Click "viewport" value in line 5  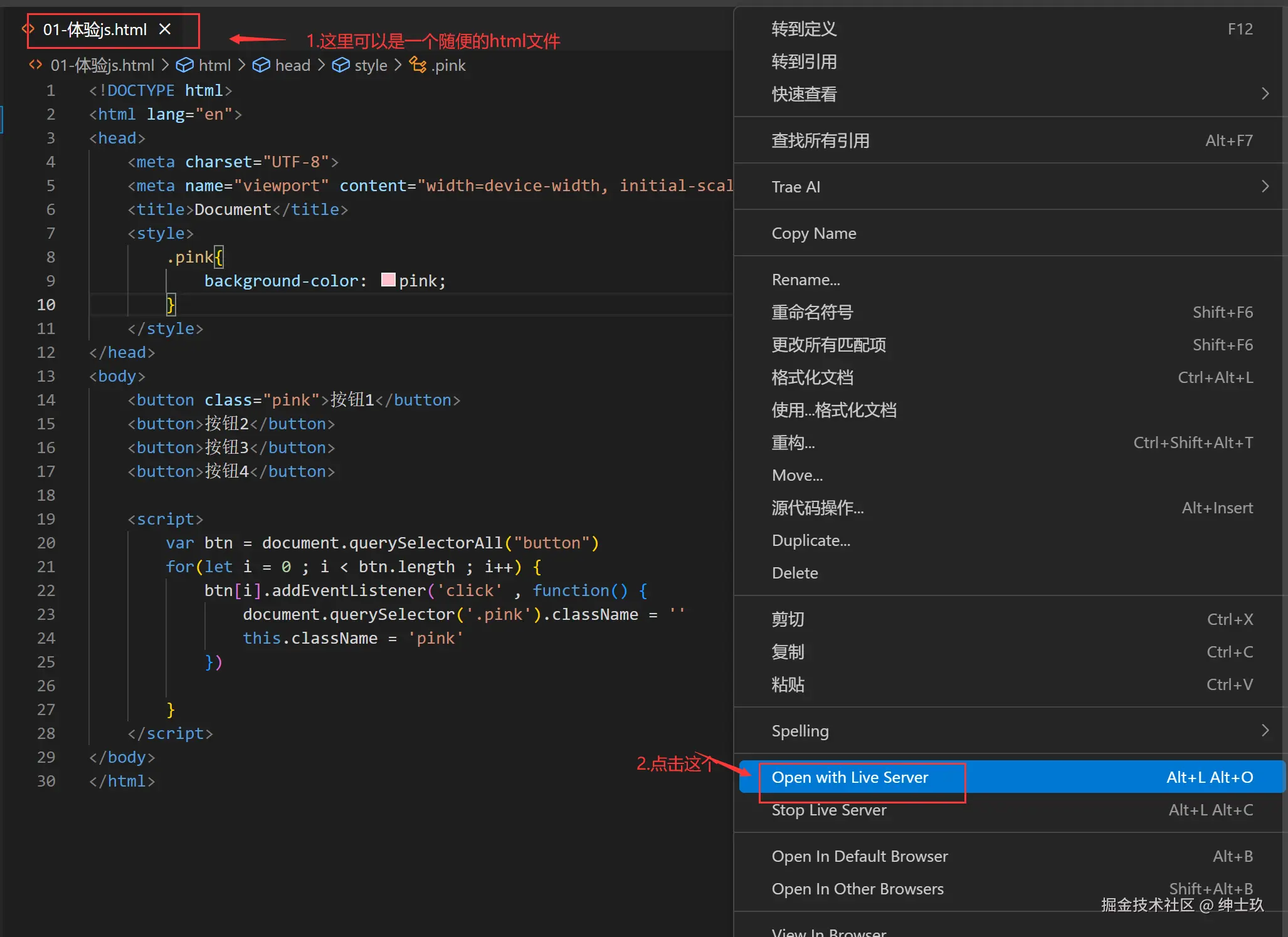[281, 186]
